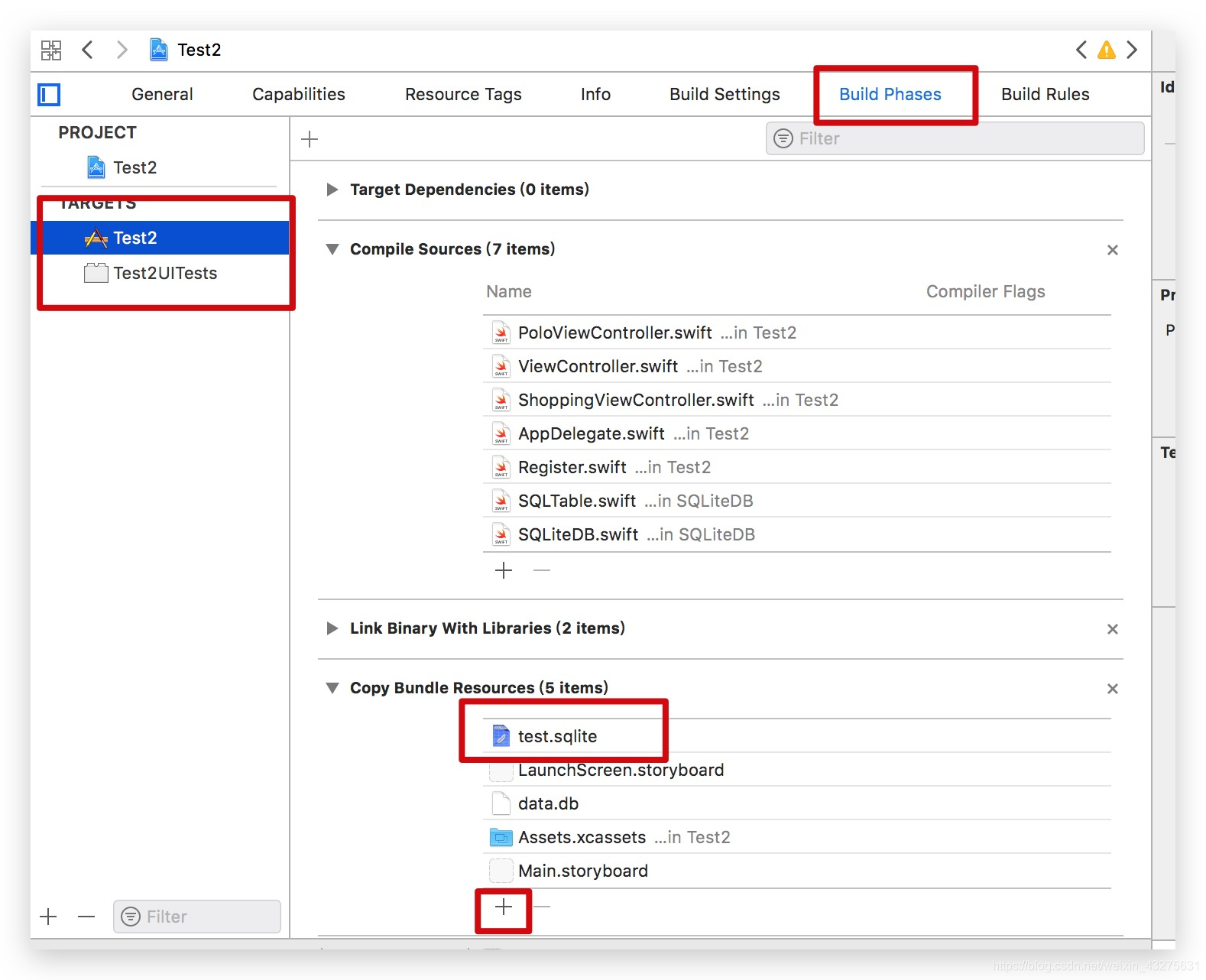Select the Test2 app target
The image size is (1206, 980).
160,238
